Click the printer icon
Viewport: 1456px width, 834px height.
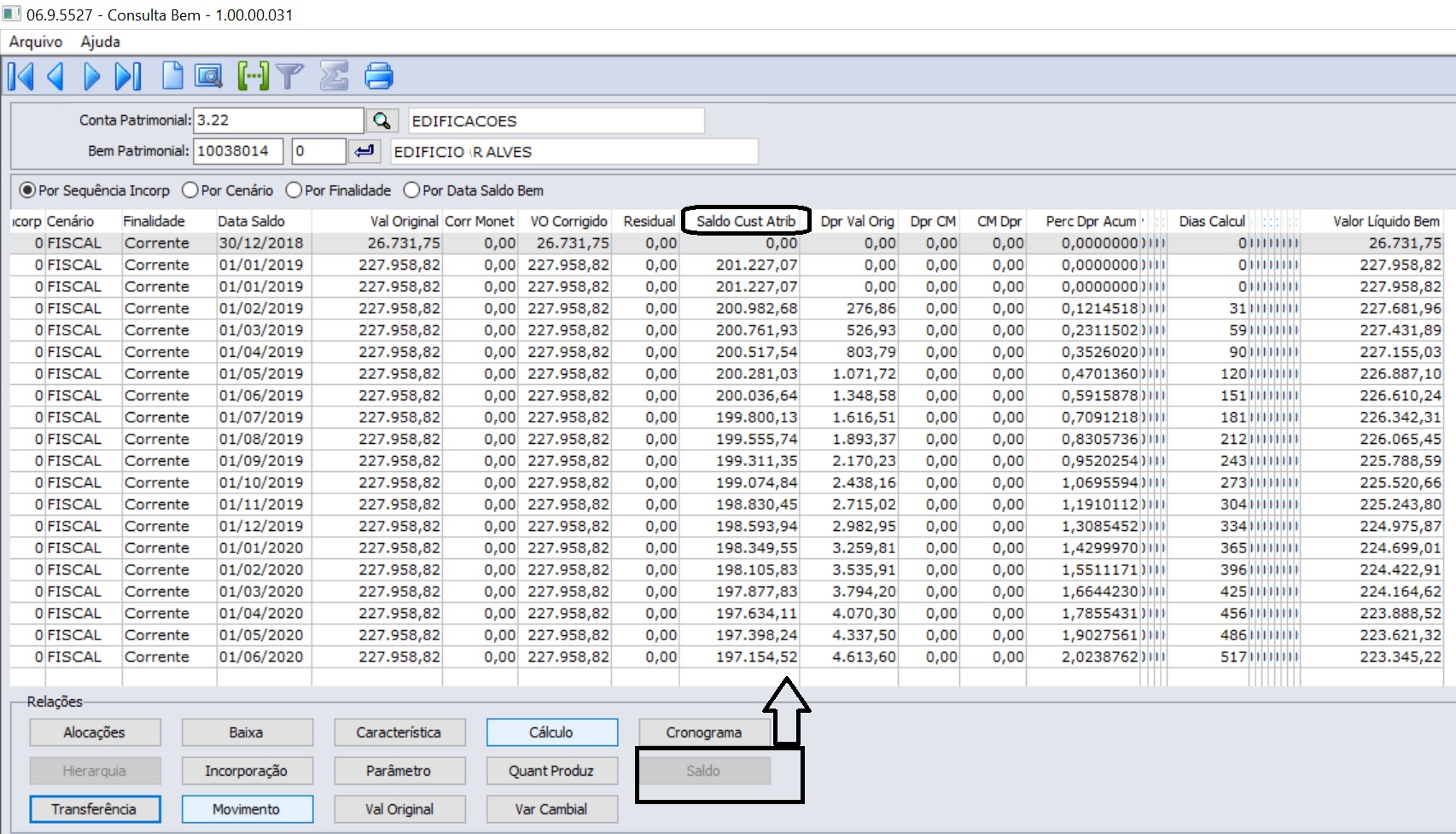pyautogui.click(x=379, y=77)
